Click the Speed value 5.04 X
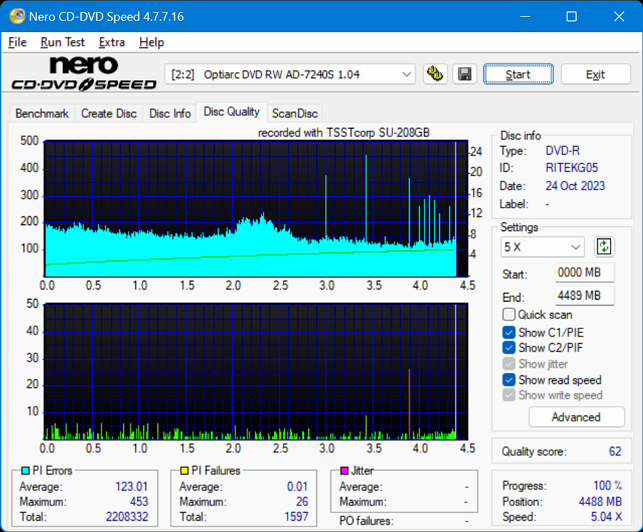643x532 pixels. [x=606, y=517]
